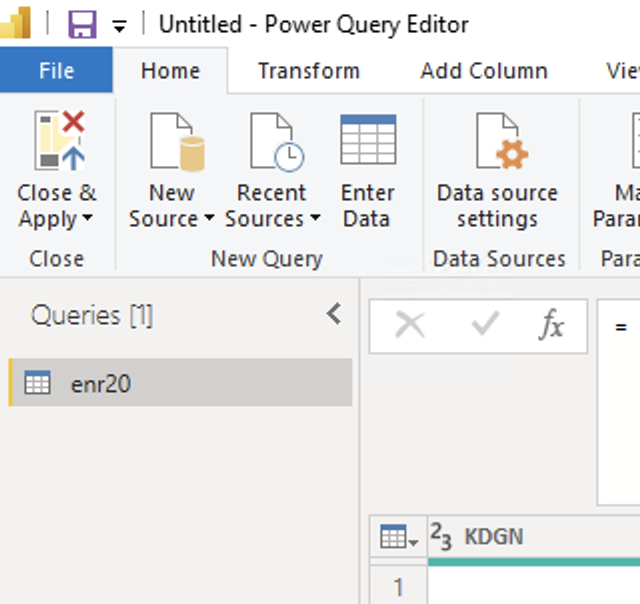The image size is (640, 604).
Task: Click the fx add step icon
Action: click(x=551, y=325)
